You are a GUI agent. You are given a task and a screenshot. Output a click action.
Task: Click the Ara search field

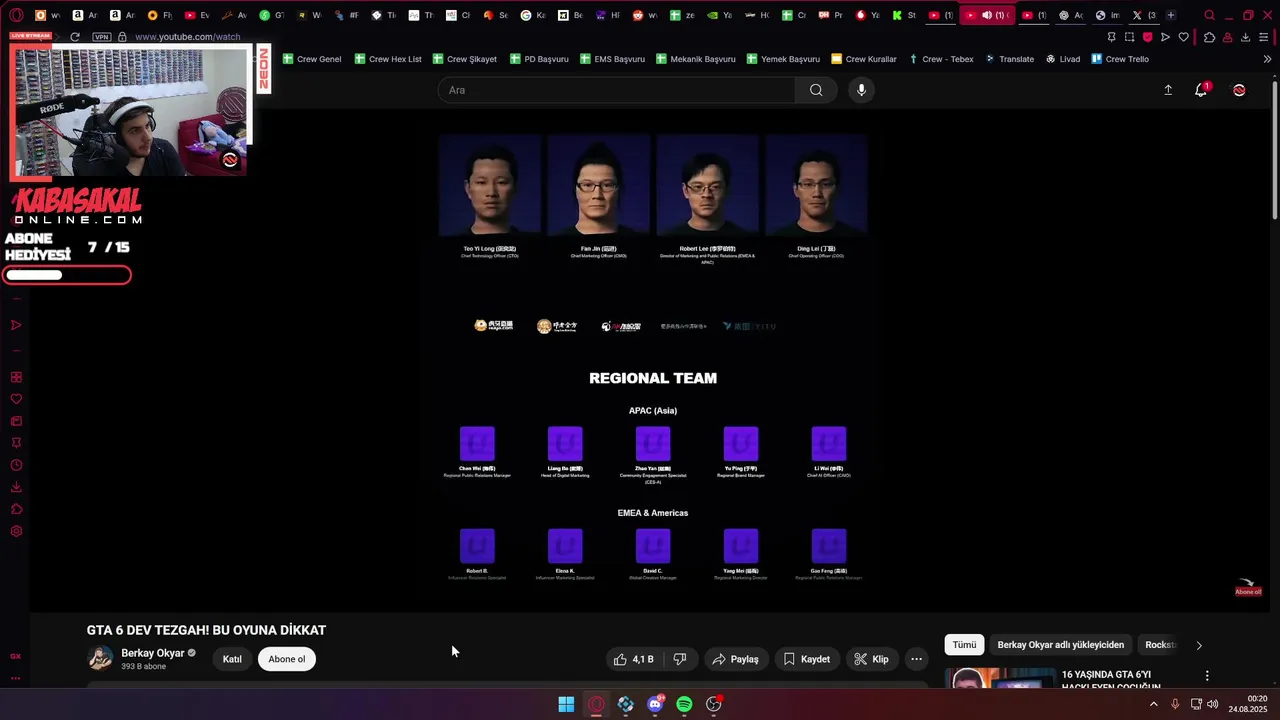(617, 90)
